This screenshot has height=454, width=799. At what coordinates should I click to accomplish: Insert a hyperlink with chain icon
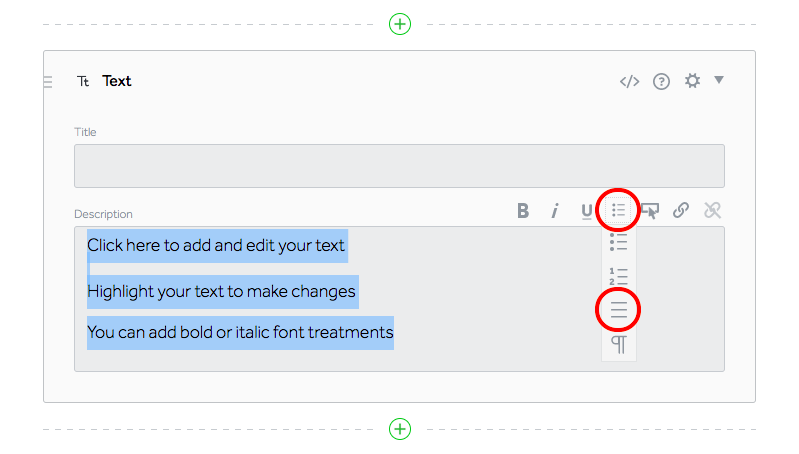681,210
